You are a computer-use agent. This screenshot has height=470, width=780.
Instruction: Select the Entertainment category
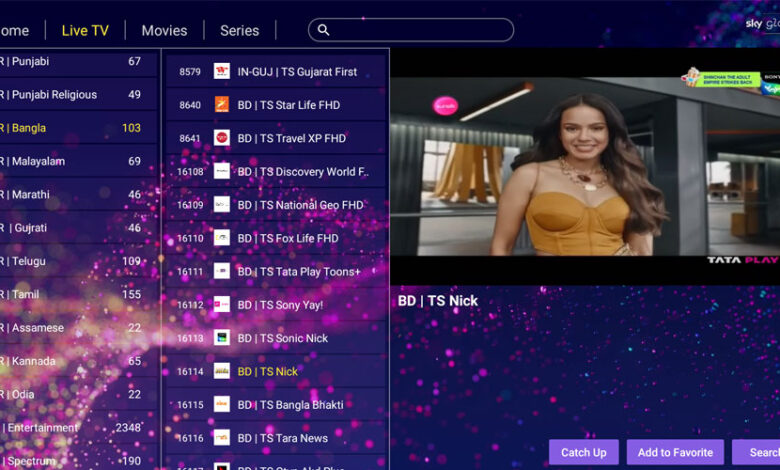(x=45, y=427)
